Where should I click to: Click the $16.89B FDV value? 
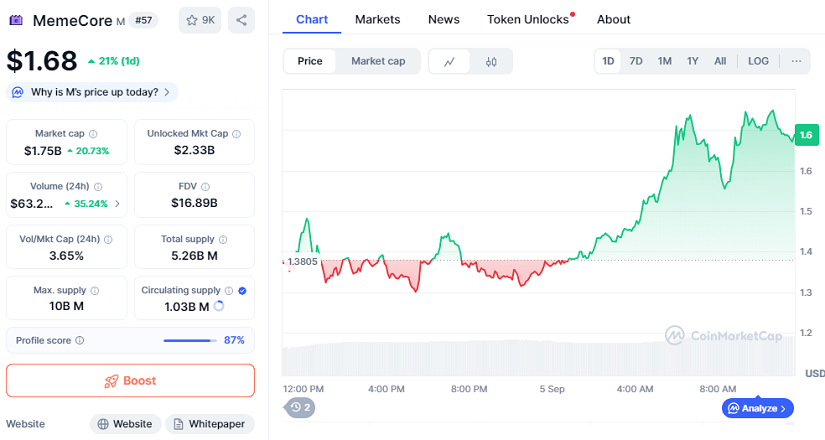point(194,203)
